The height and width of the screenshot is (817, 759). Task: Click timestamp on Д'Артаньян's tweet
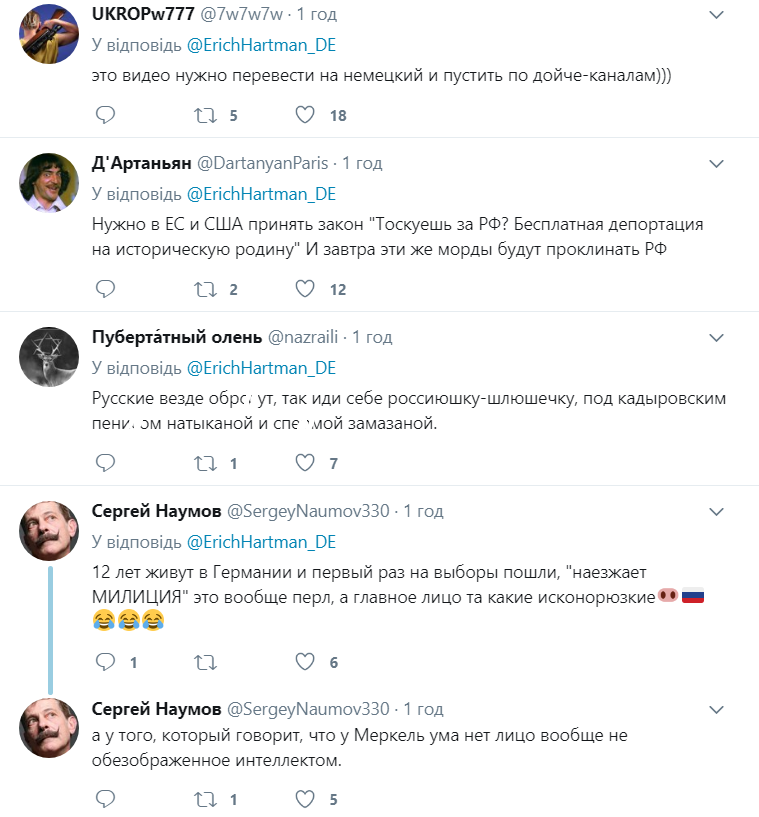tap(363, 163)
